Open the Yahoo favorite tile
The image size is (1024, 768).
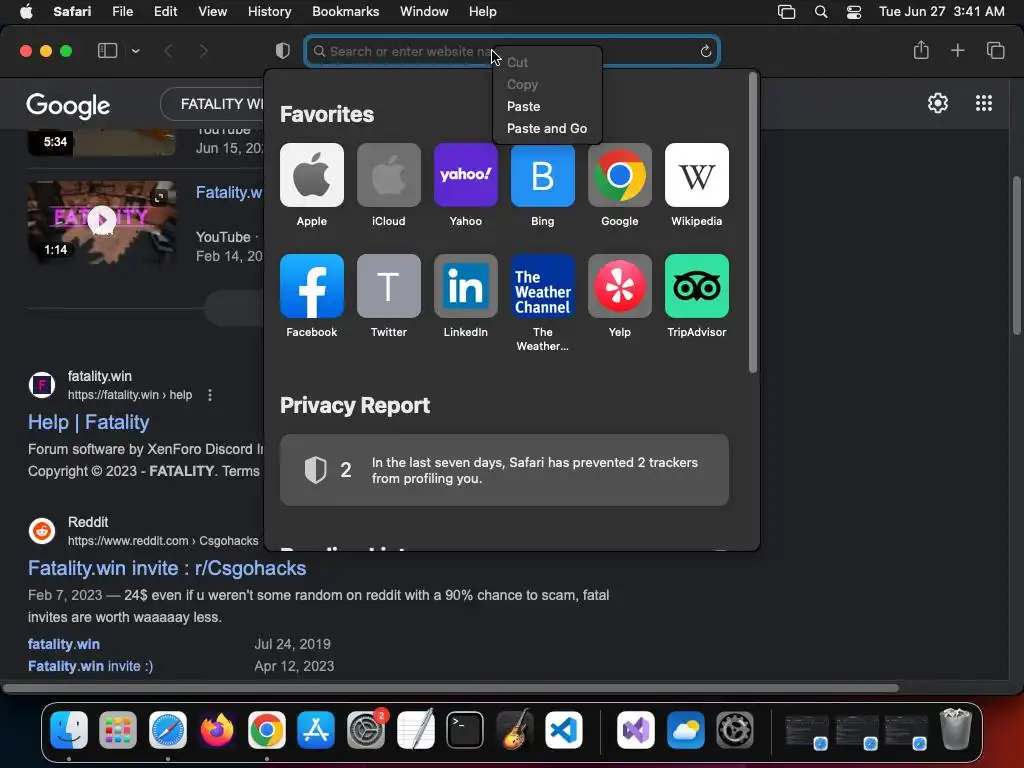[x=466, y=175]
